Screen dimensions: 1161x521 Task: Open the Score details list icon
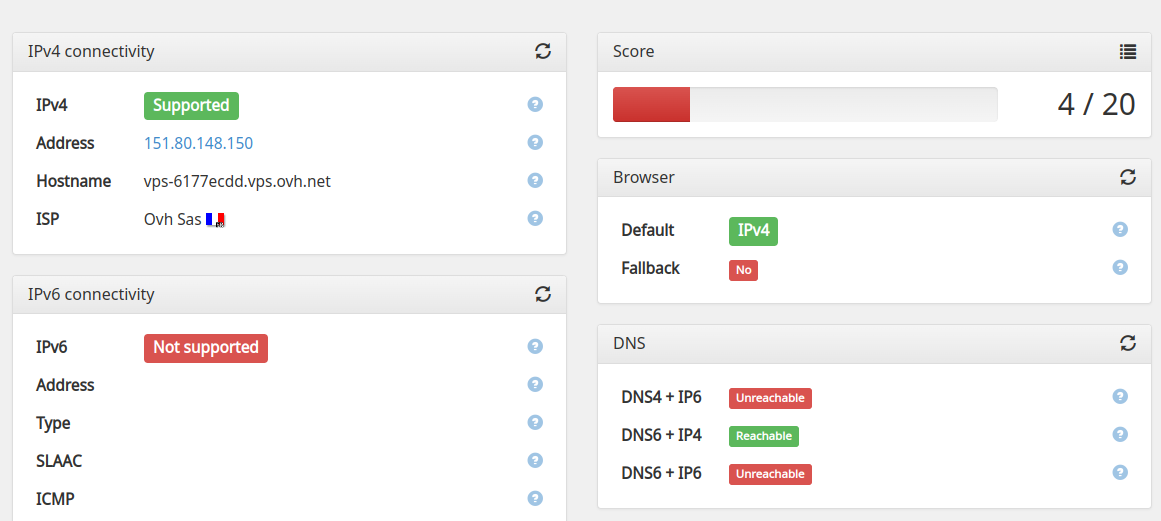(x=1128, y=51)
